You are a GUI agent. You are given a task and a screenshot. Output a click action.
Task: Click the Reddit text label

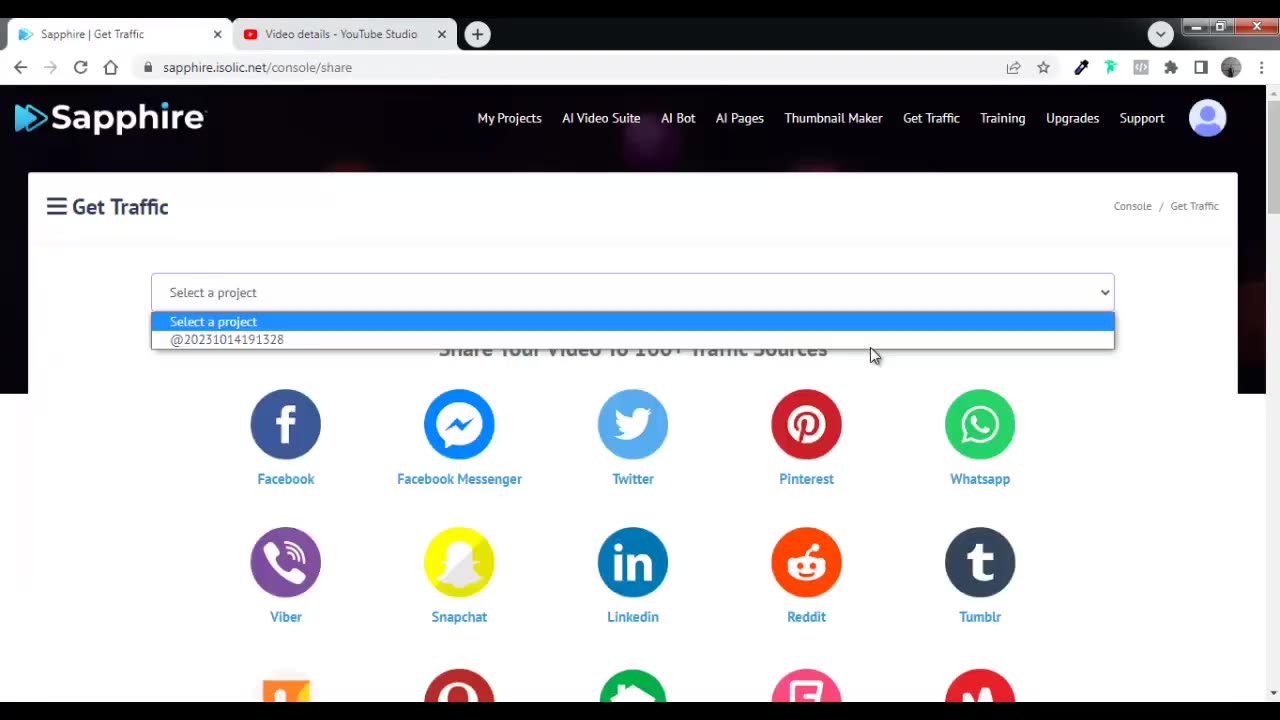(x=806, y=617)
